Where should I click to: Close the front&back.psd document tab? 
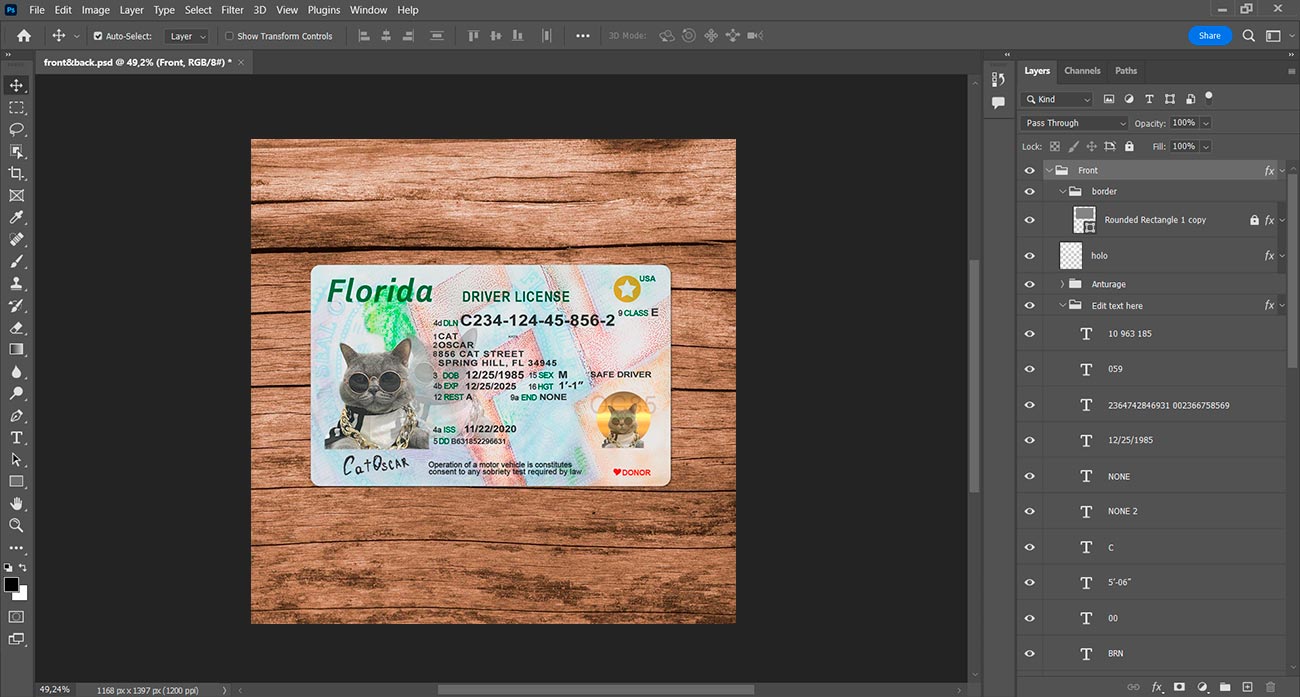(x=241, y=62)
